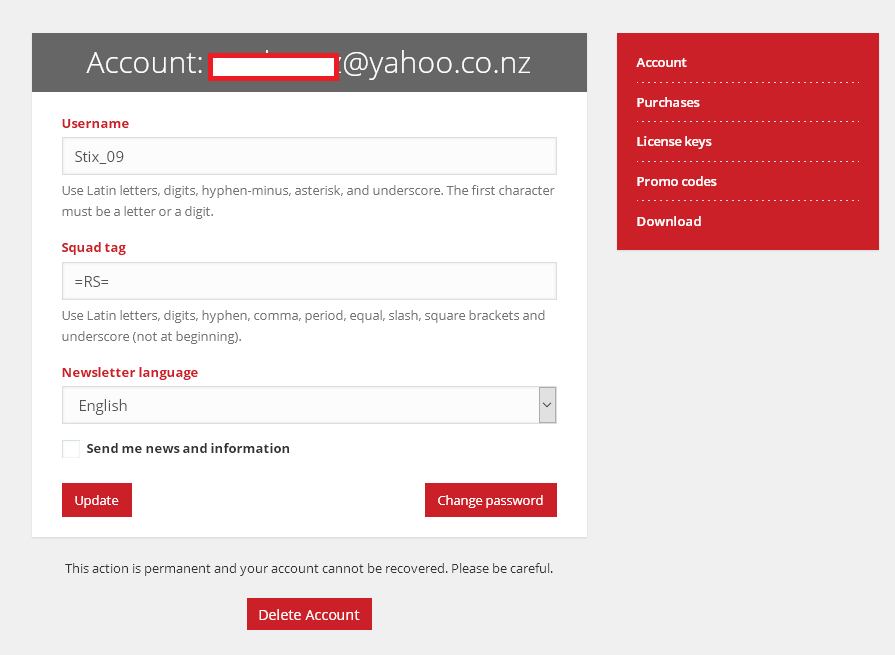Enable the news and information checkbox
The height and width of the screenshot is (655, 895).
tap(71, 449)
